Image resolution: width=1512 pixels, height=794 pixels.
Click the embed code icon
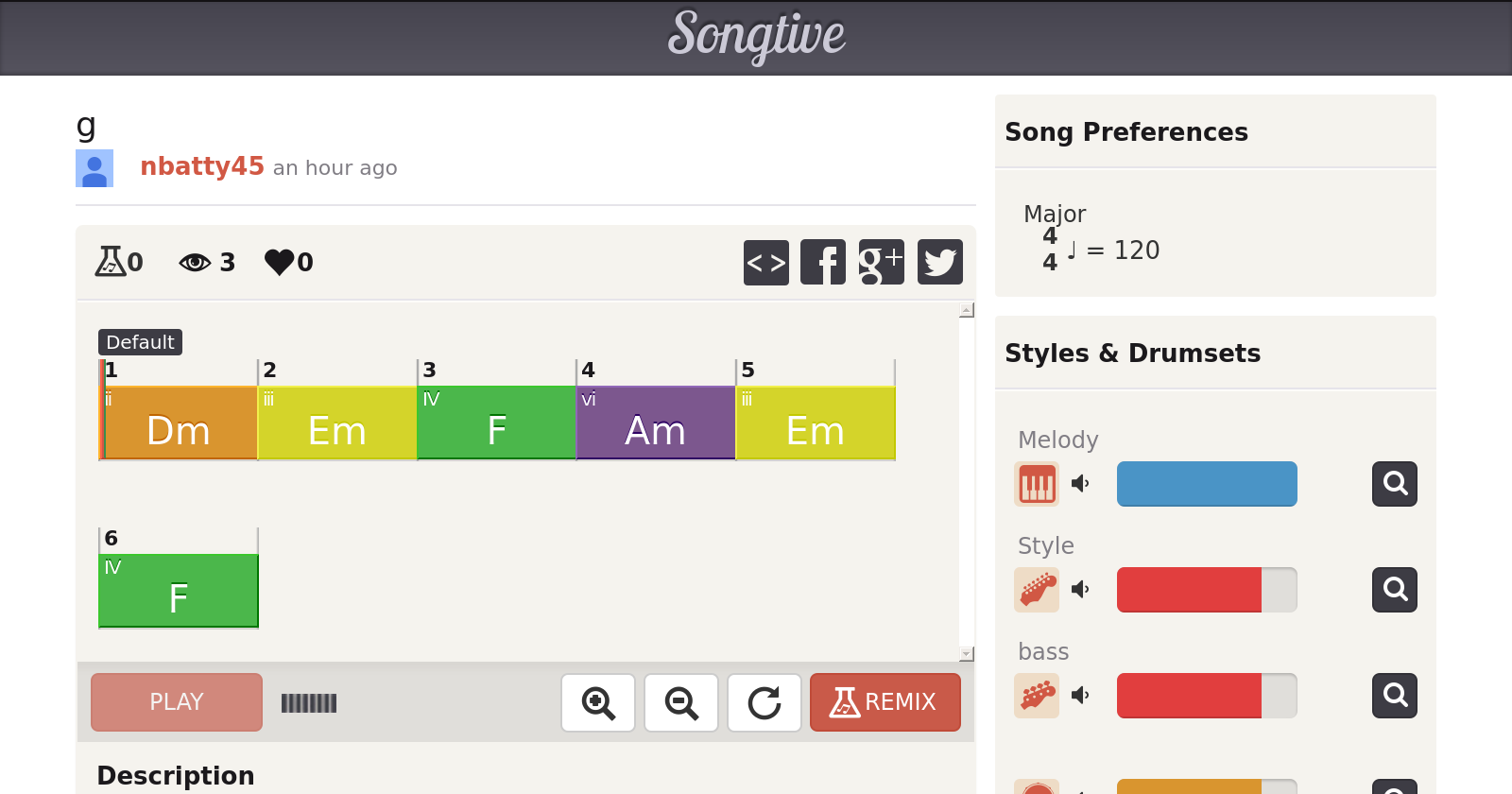(x=765, y=262)
